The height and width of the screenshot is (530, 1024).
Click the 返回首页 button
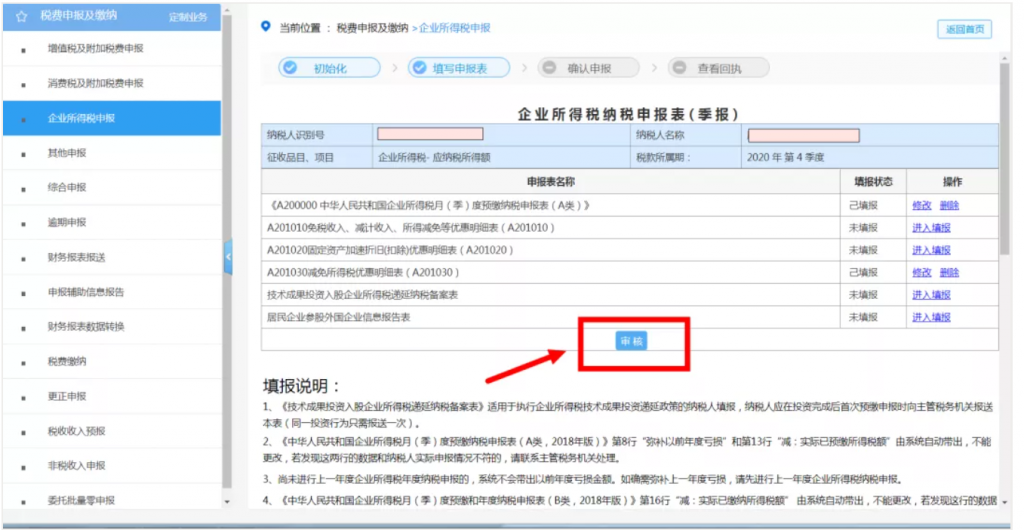[964, 29]
